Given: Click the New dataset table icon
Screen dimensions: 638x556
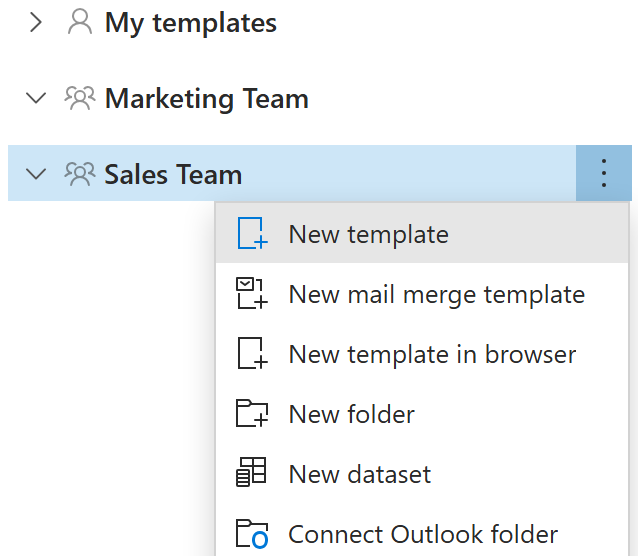Looking at the screenshot, I should (252, 473).
